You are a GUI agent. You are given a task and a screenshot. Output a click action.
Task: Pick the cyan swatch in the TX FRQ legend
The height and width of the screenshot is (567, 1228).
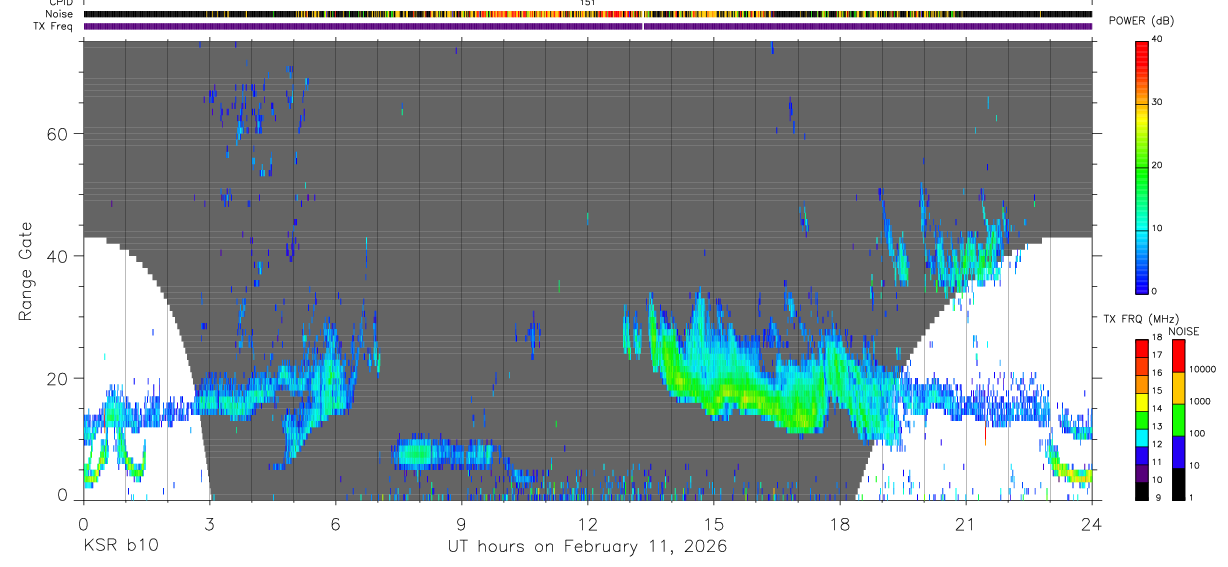tap(1142, 438)
